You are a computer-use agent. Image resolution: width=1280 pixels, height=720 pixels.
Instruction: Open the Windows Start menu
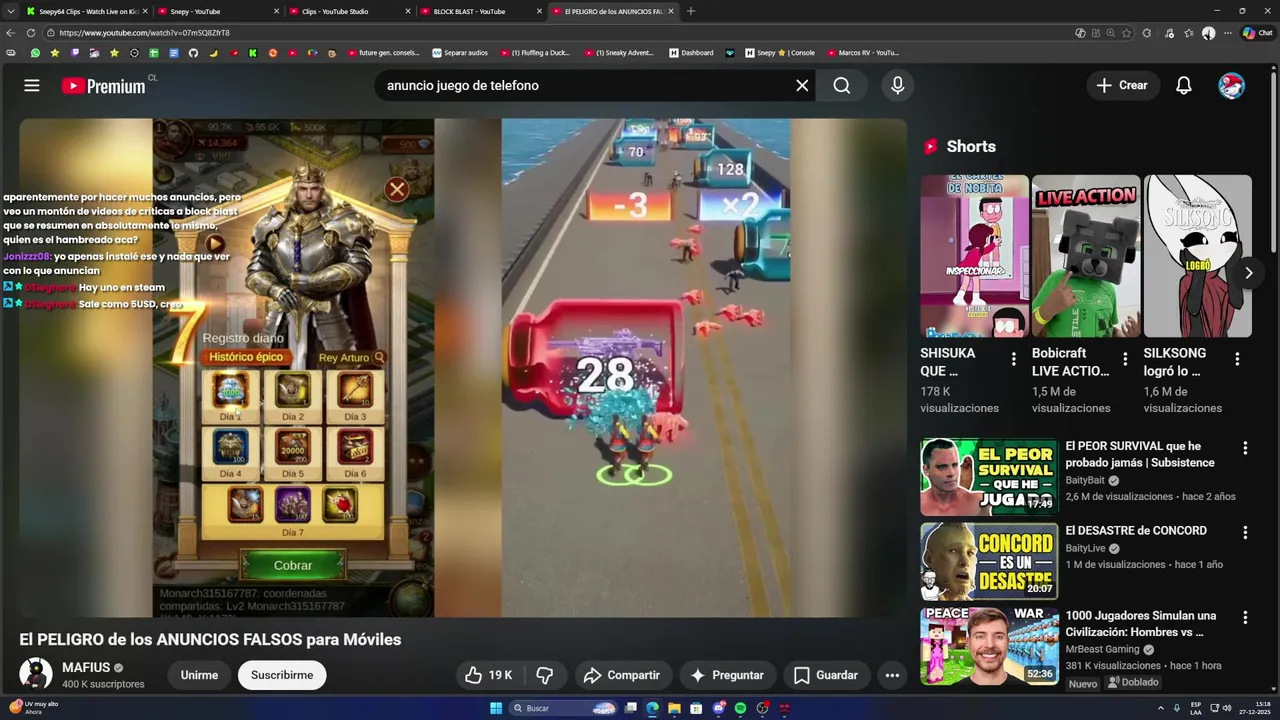pyautogui.click(x=496, y=708)
